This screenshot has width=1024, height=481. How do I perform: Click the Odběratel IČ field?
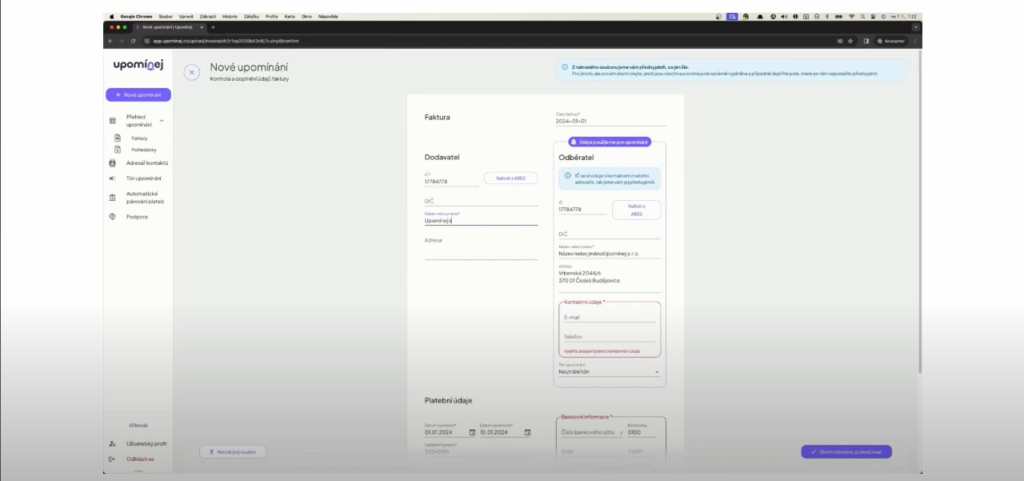tap(583, 208)
